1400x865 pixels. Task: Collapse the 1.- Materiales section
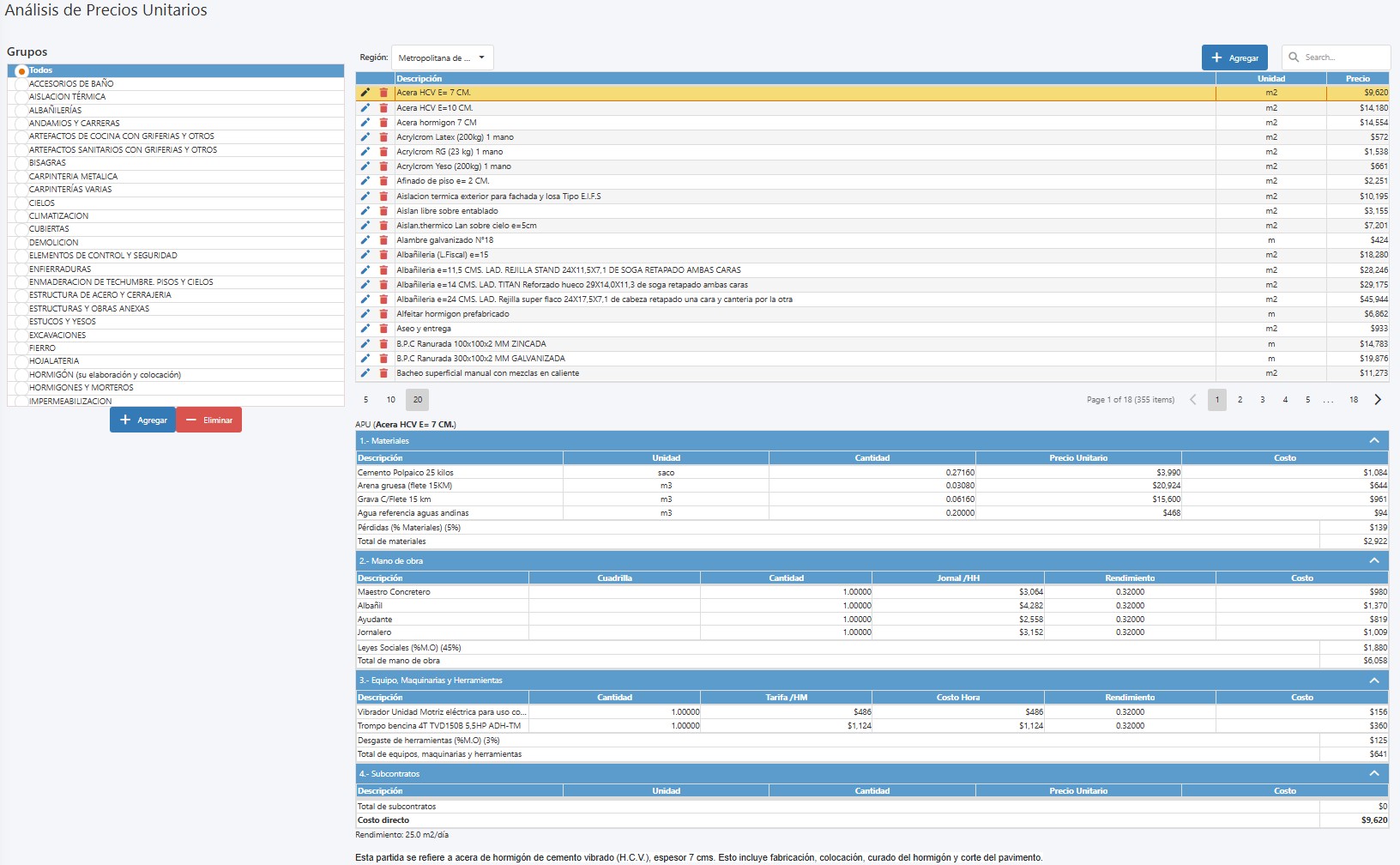(x=1373, y=441)
